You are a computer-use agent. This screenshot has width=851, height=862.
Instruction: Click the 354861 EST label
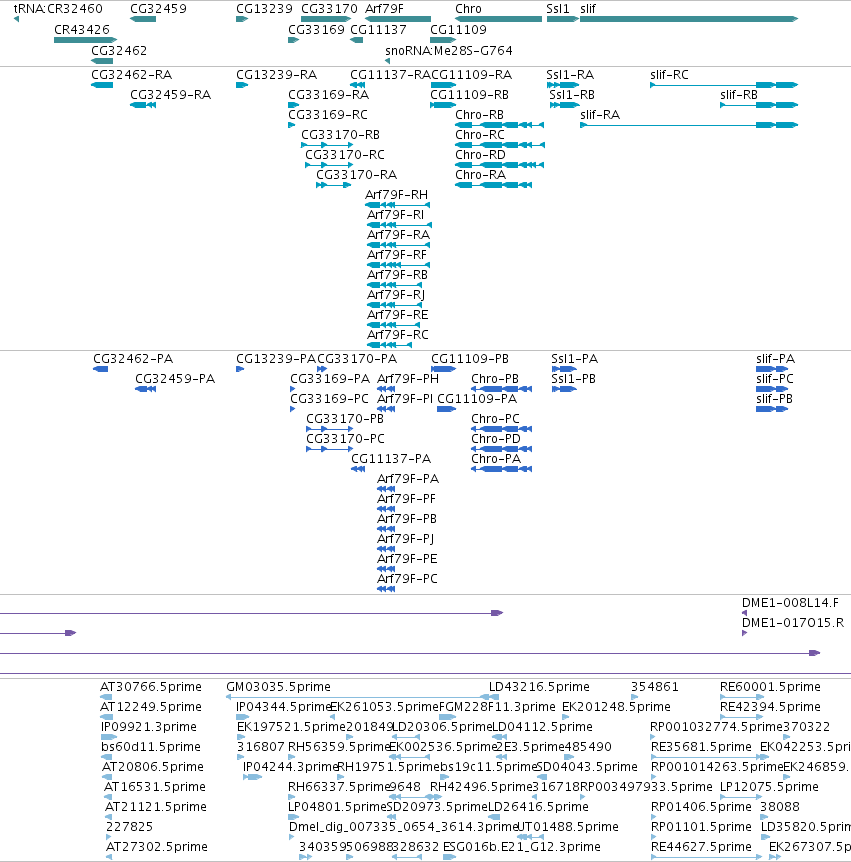(654, 687)
